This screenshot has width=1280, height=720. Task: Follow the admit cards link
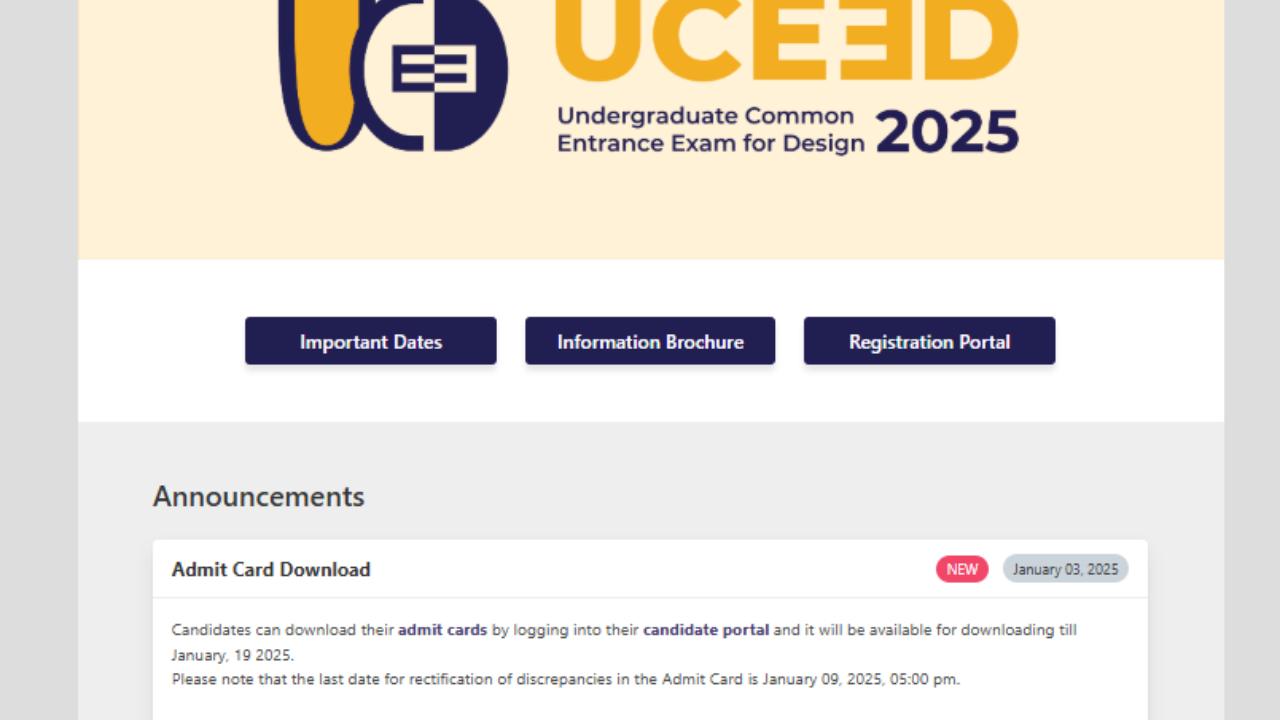tap(443, 630)
